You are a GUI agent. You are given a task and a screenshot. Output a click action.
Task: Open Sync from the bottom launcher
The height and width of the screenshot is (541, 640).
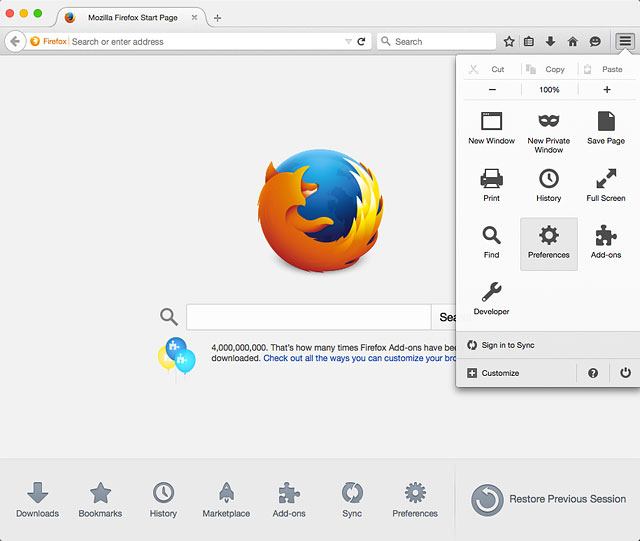click(352, 500)
